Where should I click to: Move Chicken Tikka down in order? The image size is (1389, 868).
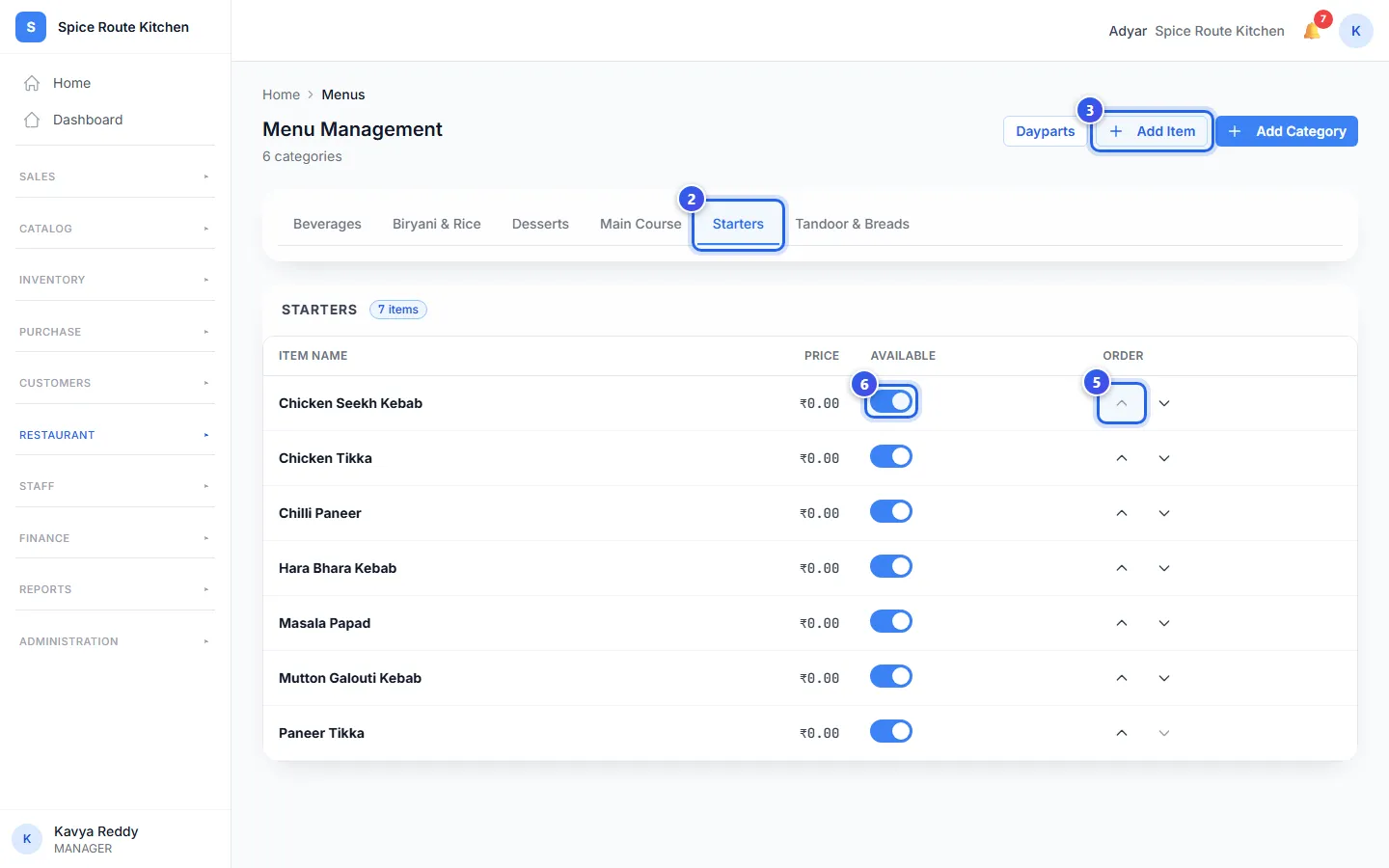(1164, 458)
